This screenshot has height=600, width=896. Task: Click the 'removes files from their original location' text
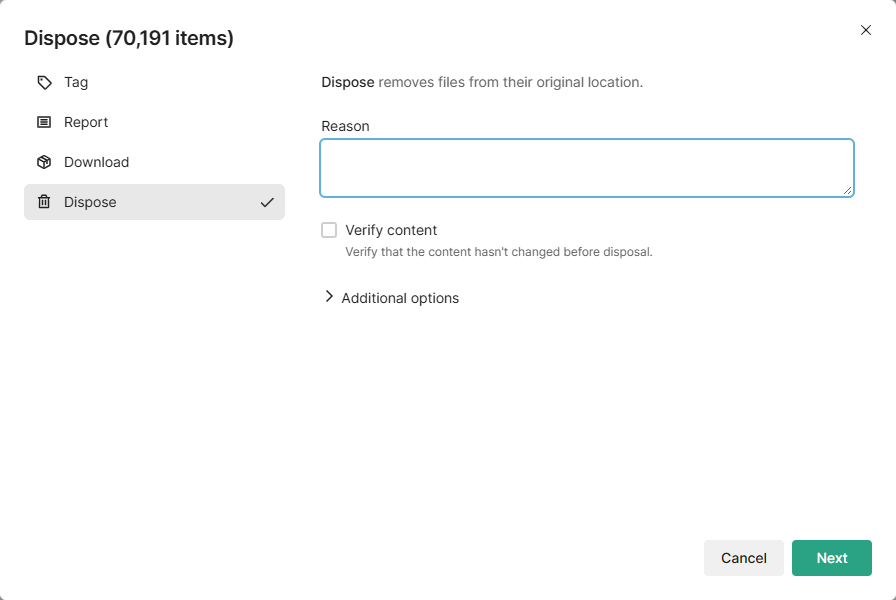(x=510, y=82)
